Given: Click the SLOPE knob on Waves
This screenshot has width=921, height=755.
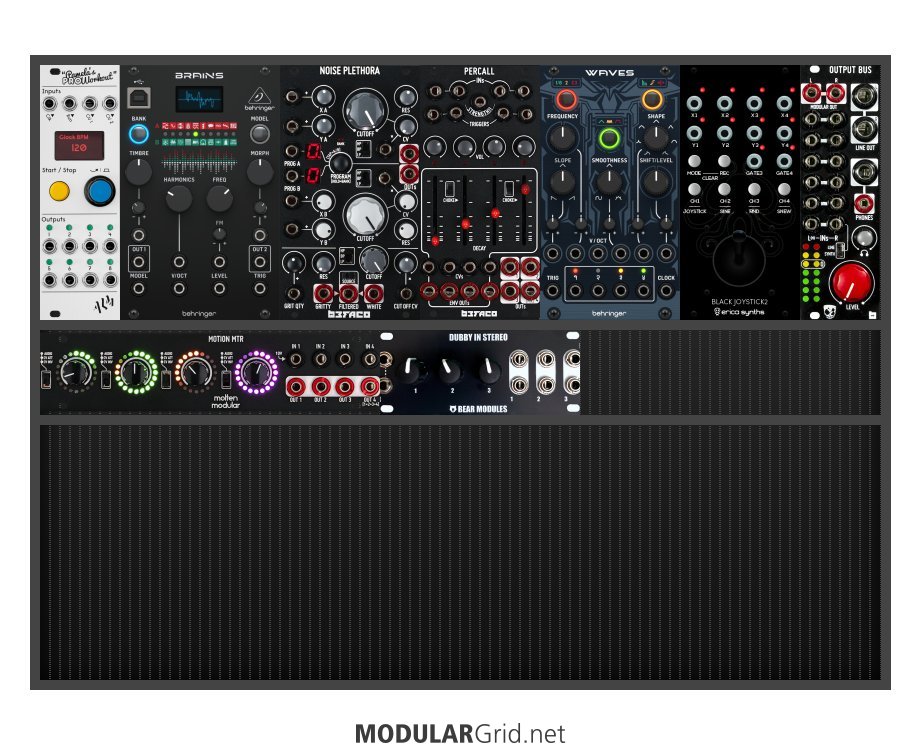Looking at the screenshot, I should click(562, 182).
